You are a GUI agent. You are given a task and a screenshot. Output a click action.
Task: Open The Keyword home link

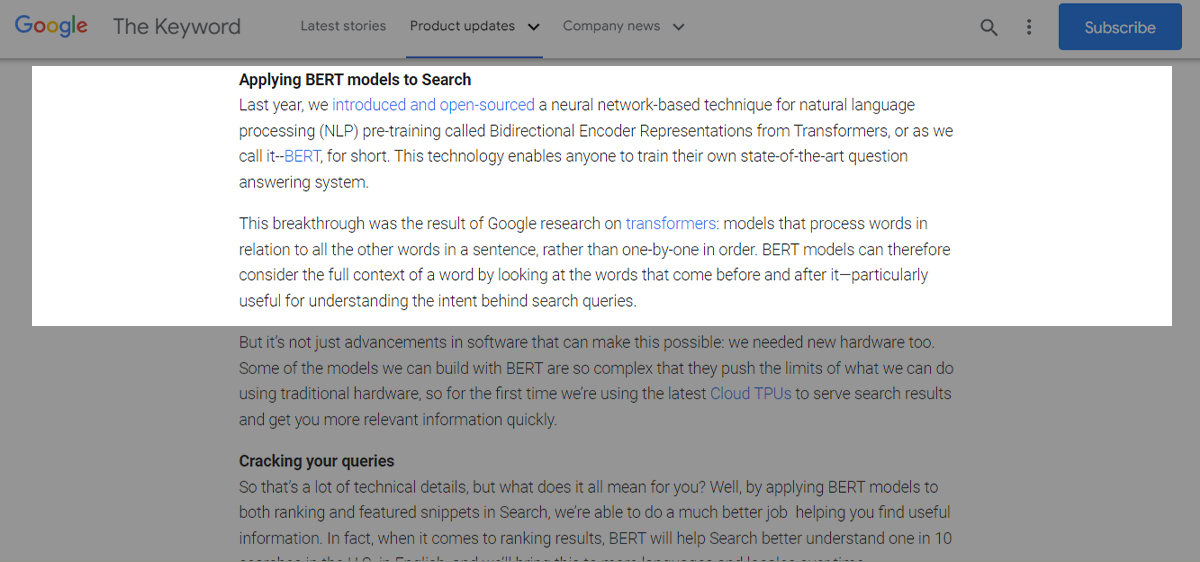pyautogui.click(x=177, y=27)
